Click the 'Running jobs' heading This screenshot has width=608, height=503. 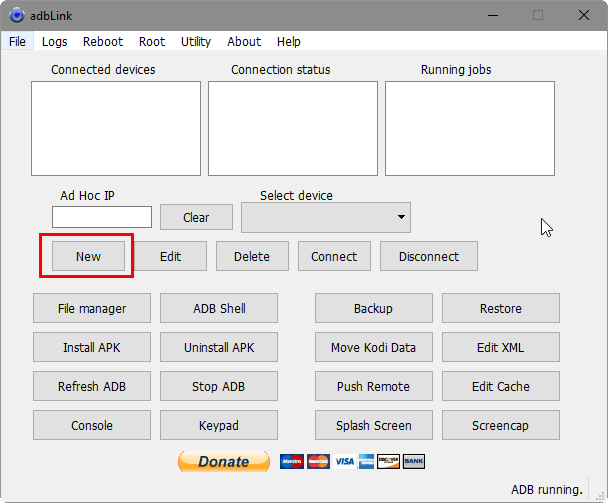456,70
